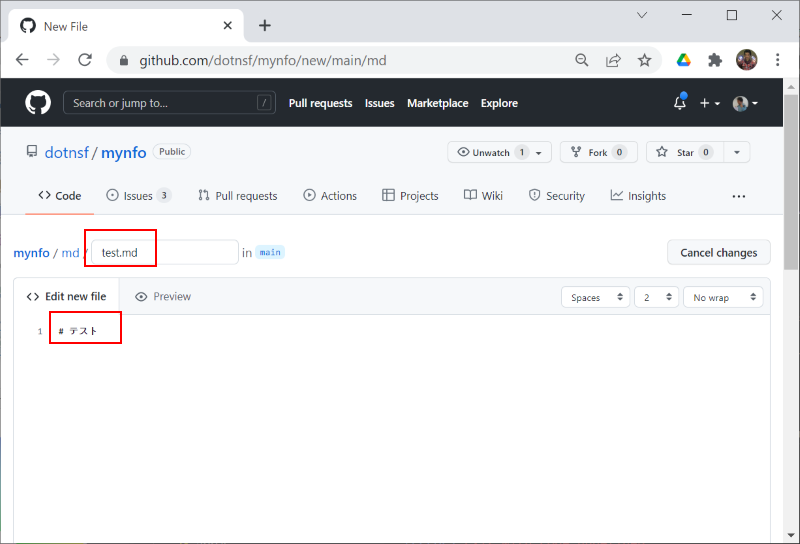
Task: Click the scrollbar down arrow
Action: 791,535
